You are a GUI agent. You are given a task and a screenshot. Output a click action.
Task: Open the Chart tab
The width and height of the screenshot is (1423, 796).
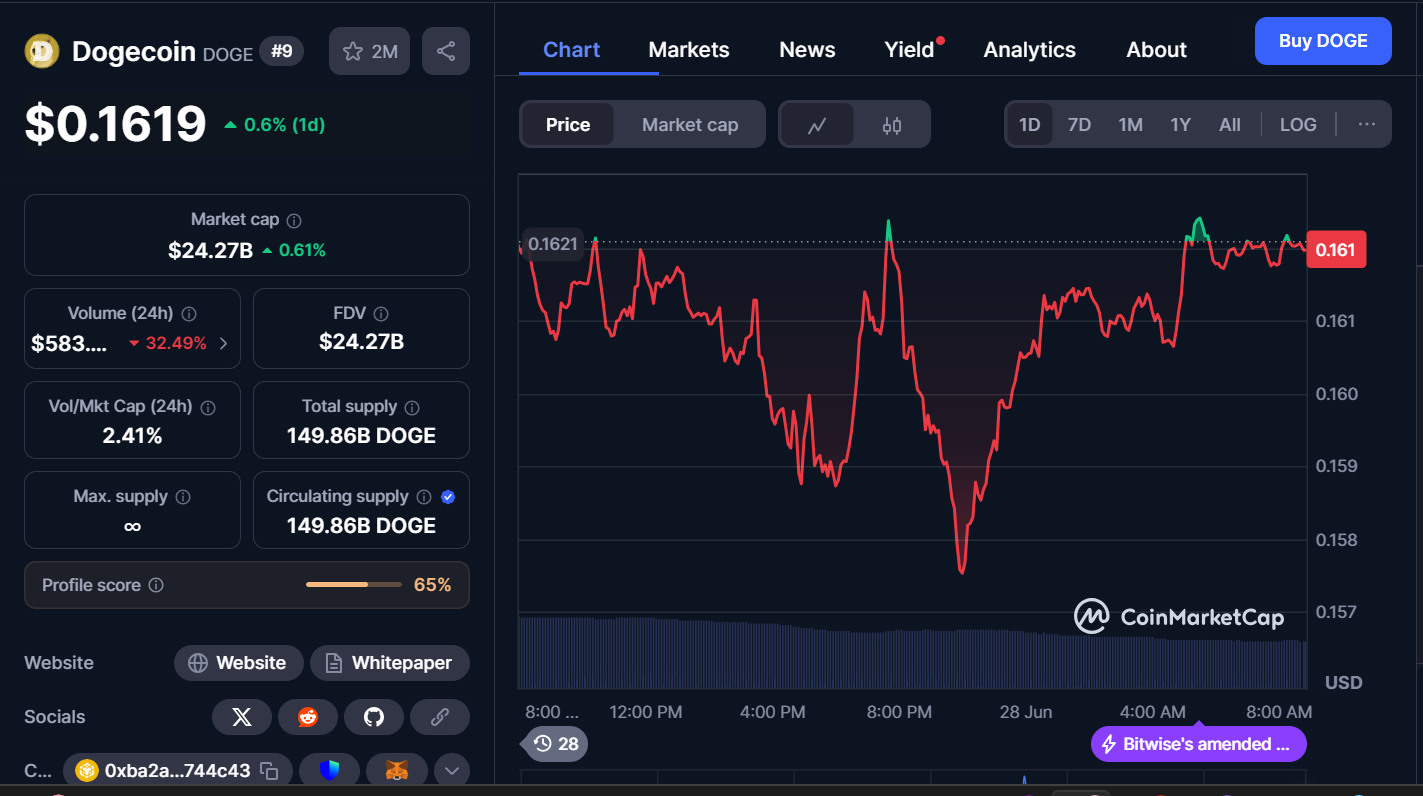click(x=572, y=50)
